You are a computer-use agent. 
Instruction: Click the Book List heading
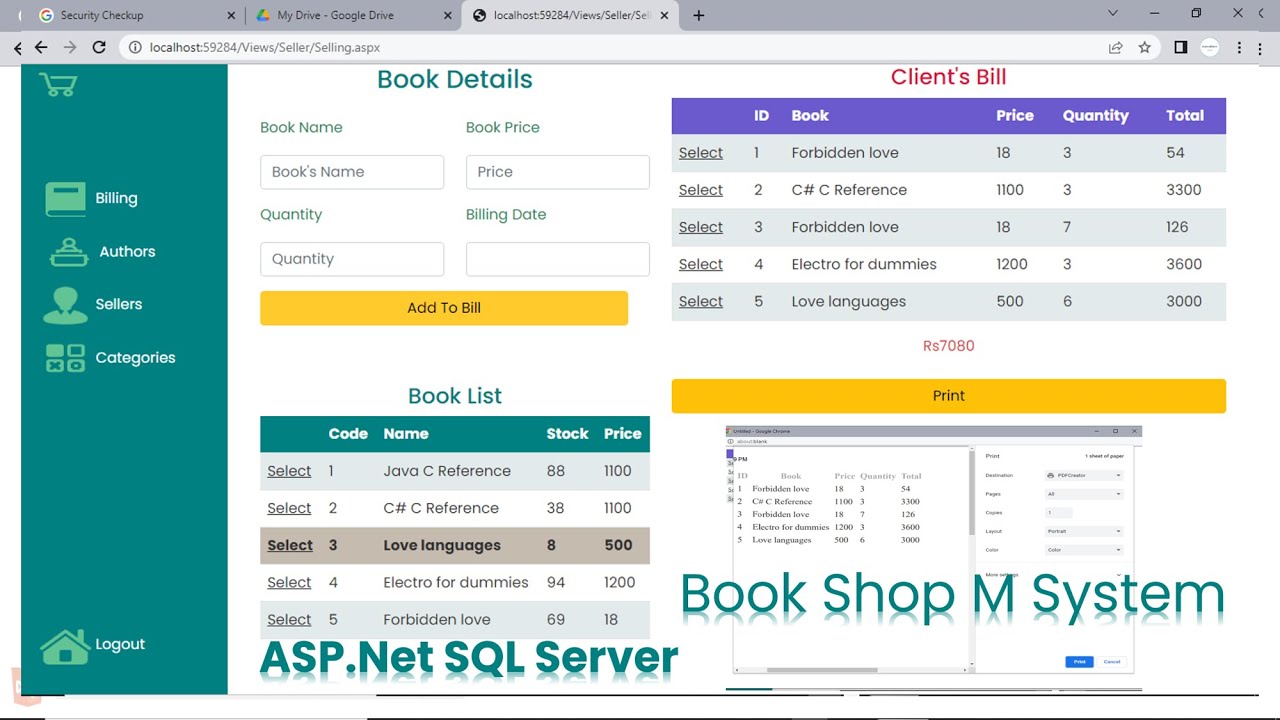click(455, 396)
